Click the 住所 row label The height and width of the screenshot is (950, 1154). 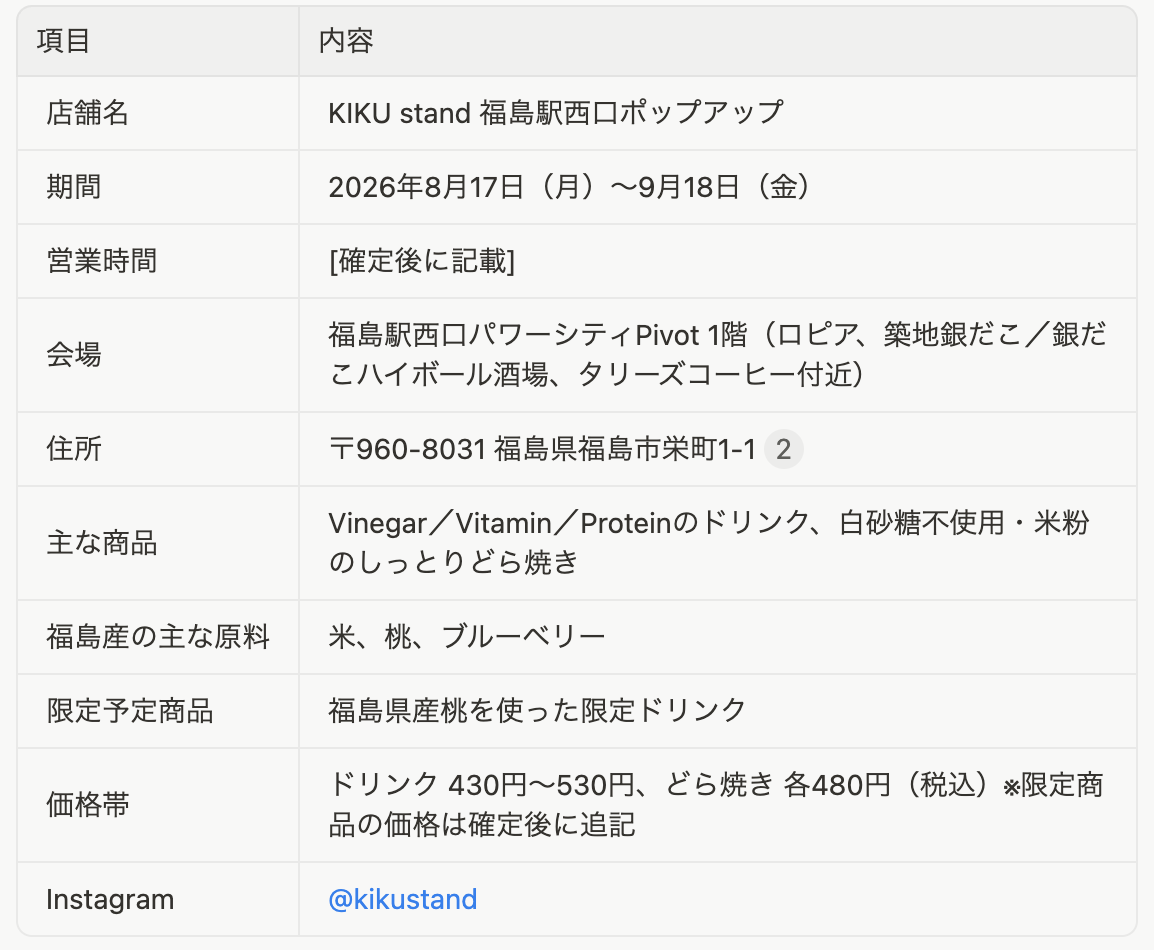tap(74, 449)
